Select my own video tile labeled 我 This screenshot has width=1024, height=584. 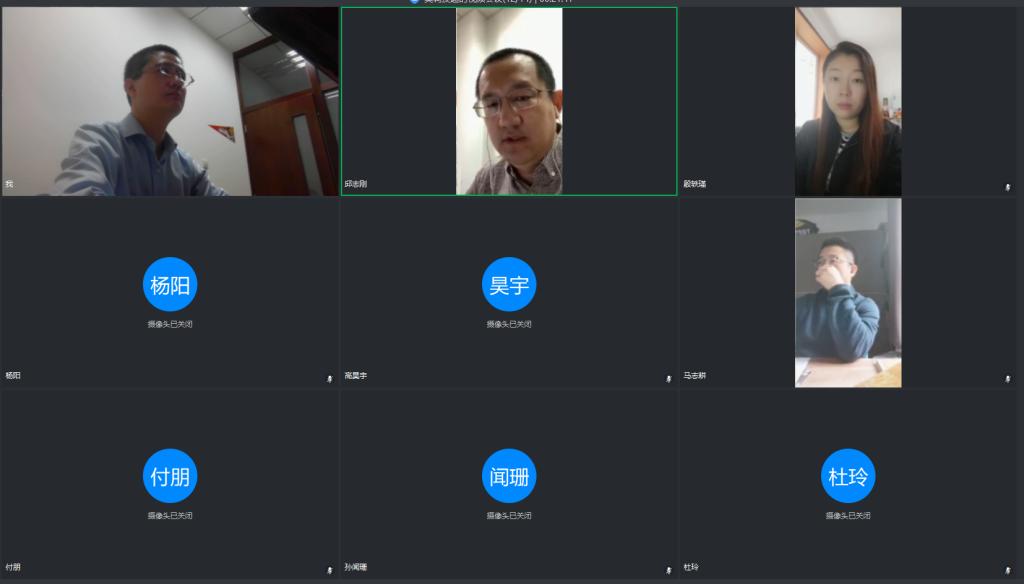[x=170, y=101]
